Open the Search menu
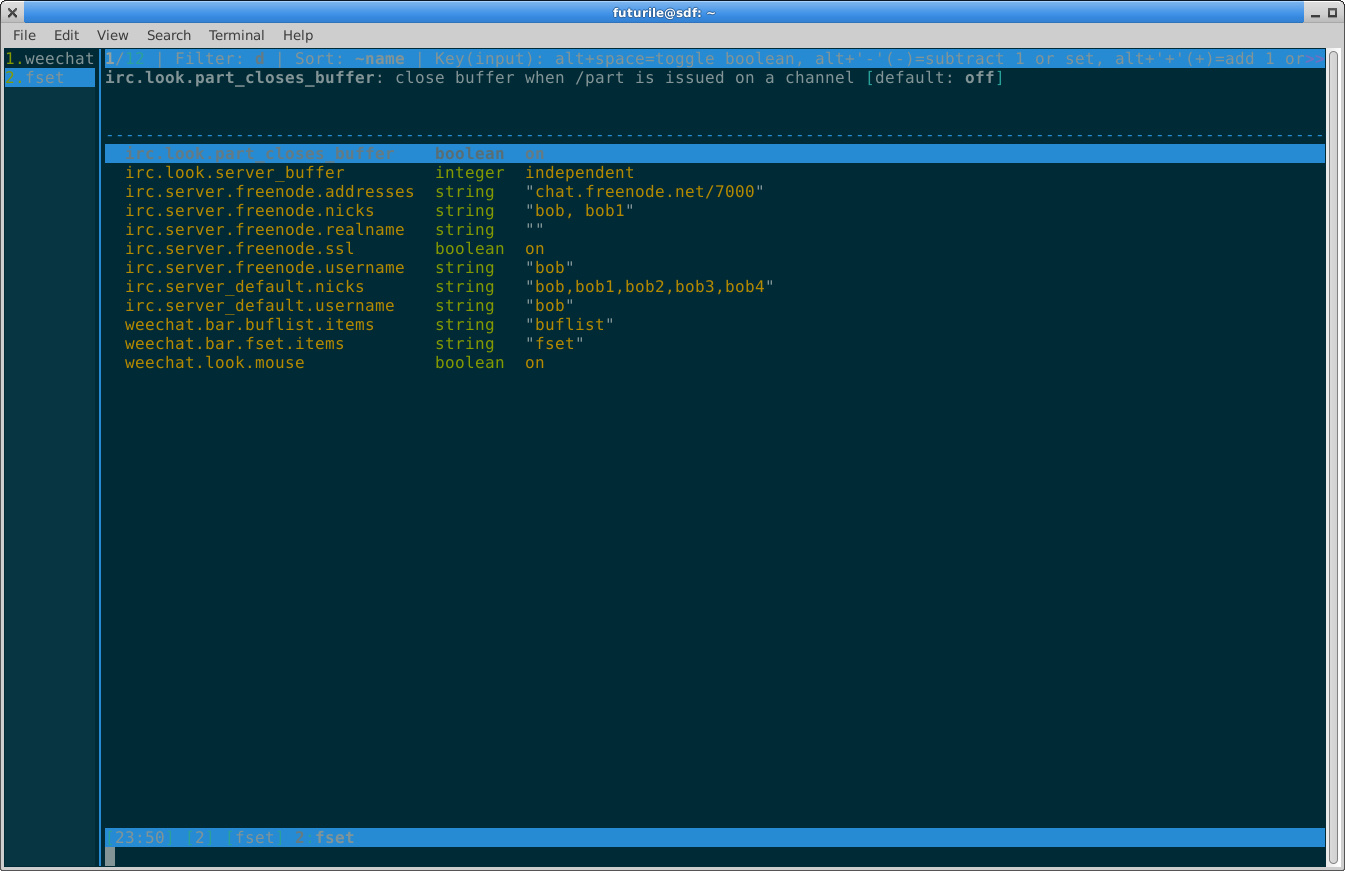This screenshot has height=871, width=1345. [168, 35]
